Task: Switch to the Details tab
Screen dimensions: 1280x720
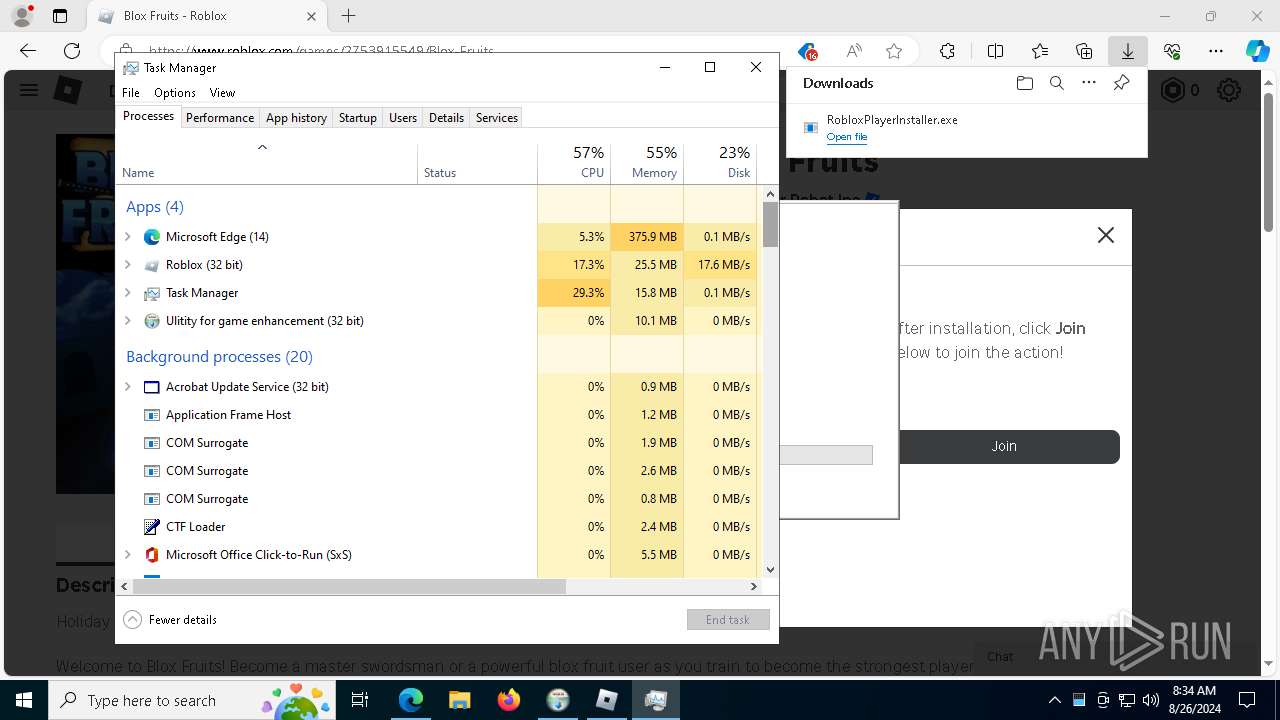Action: (x=446, y=118)
